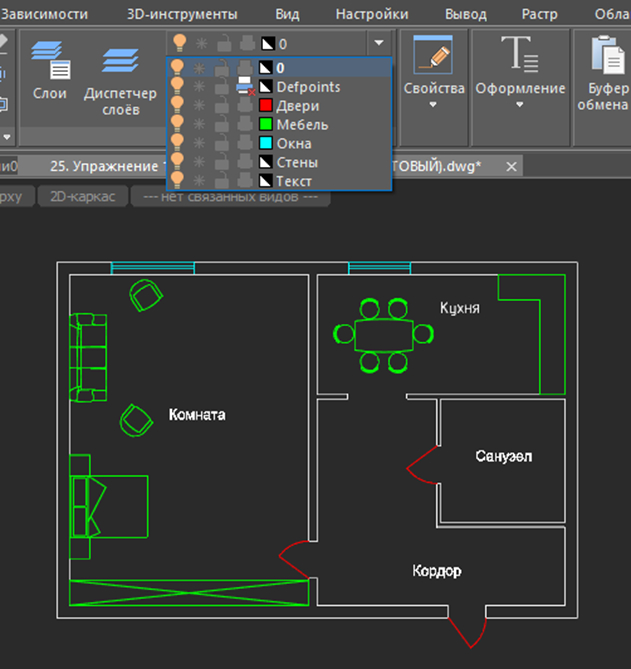This screenshot has width=631, height=669.
Task: Toggle freeze sun icon for Двери layer
Action: [x=200, y=106]
